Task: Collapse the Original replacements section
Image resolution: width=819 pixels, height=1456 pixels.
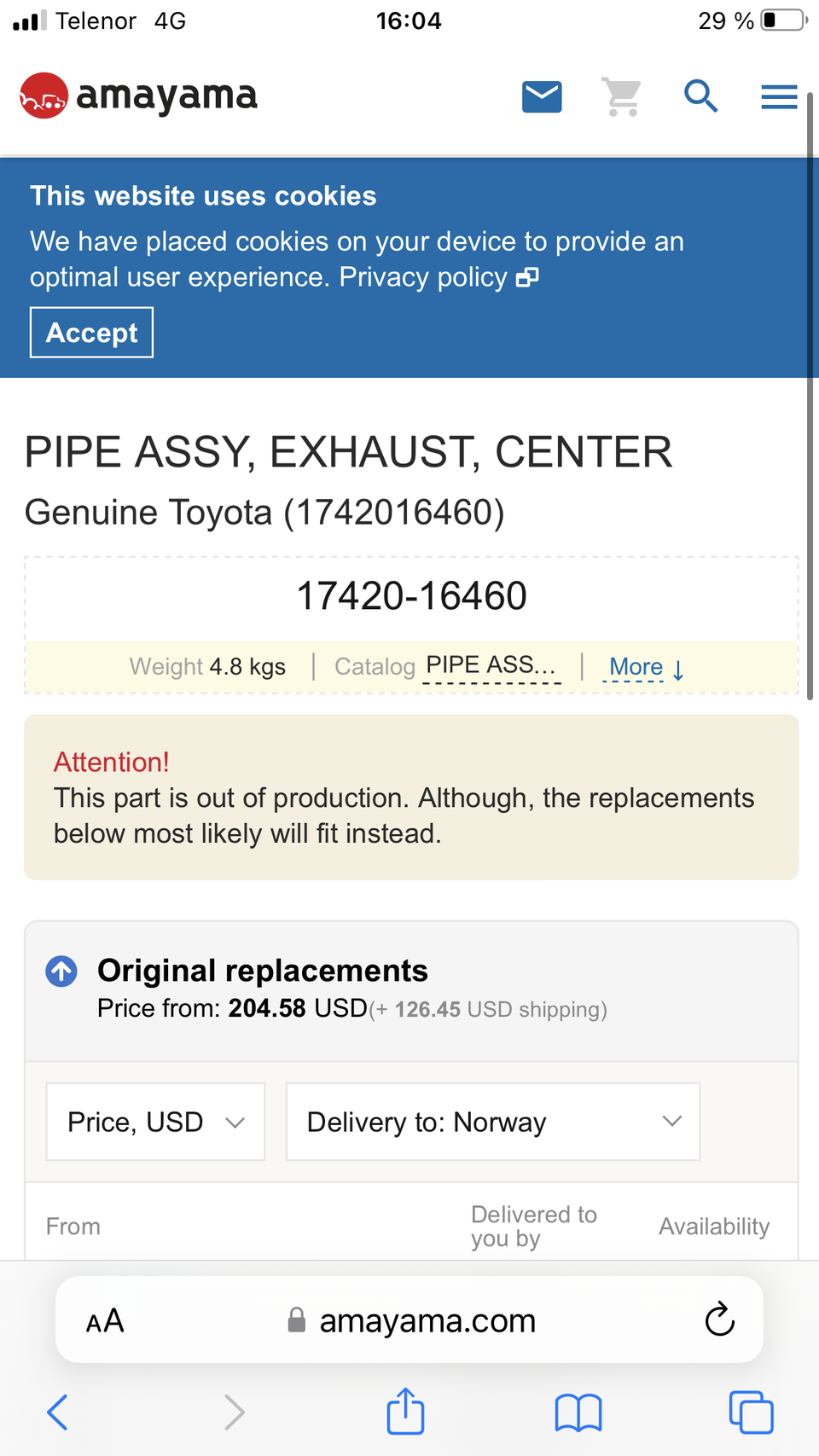Action: tap(61, 971)
